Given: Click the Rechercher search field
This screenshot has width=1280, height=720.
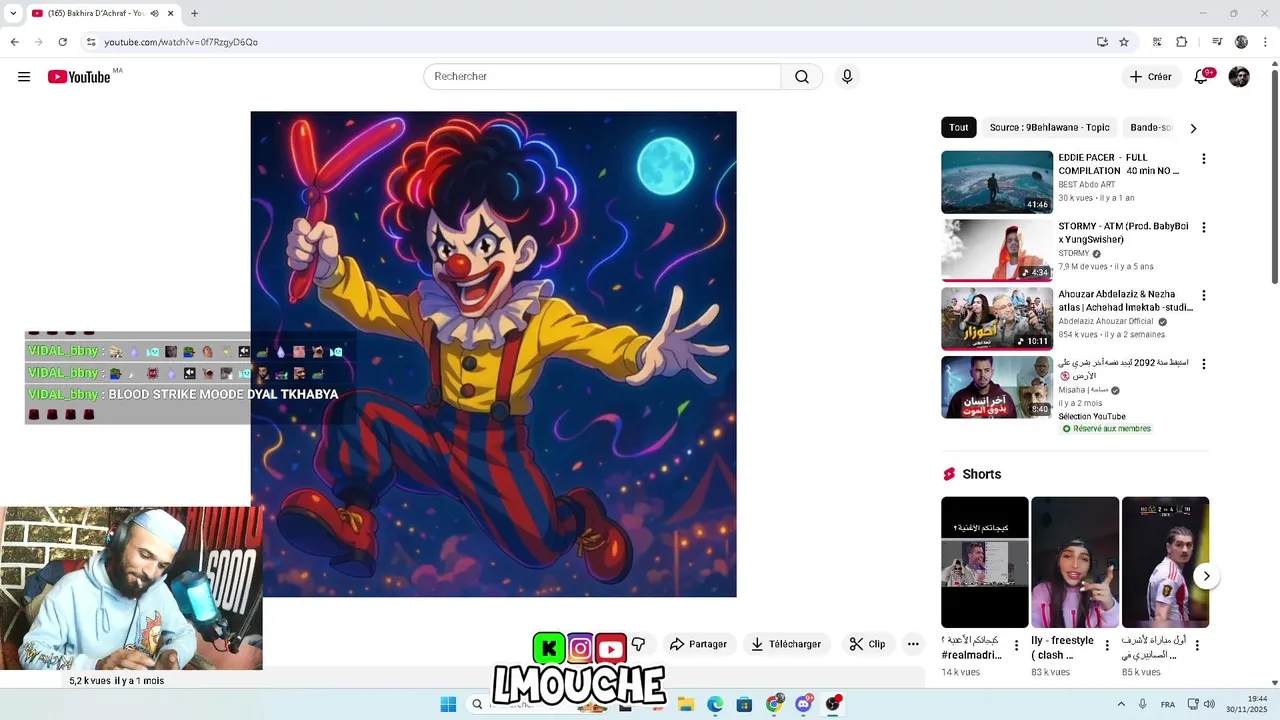Looking at the screenshot, I should coord(602,77).
